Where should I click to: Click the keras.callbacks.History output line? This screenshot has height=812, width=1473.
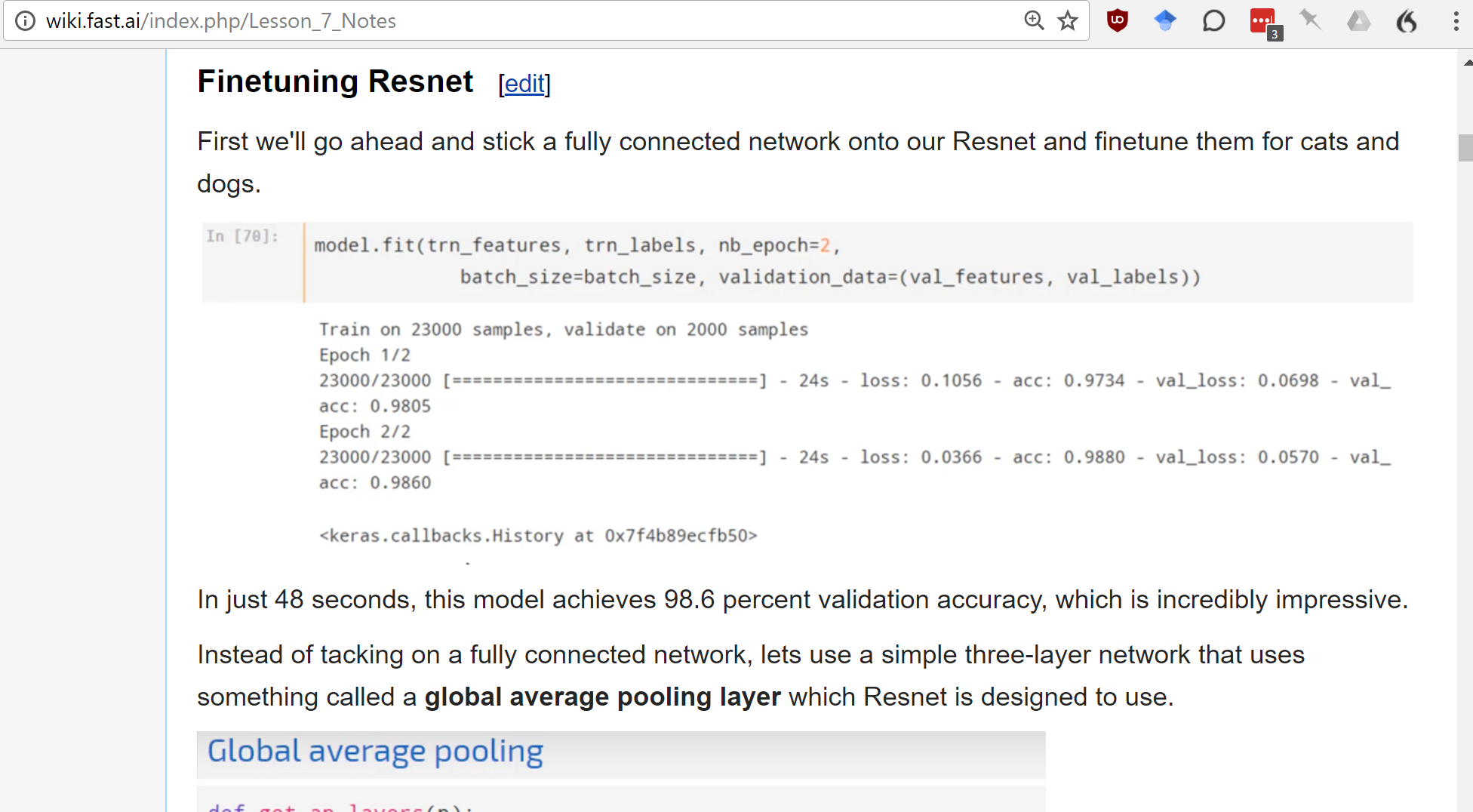coord(538,536)
